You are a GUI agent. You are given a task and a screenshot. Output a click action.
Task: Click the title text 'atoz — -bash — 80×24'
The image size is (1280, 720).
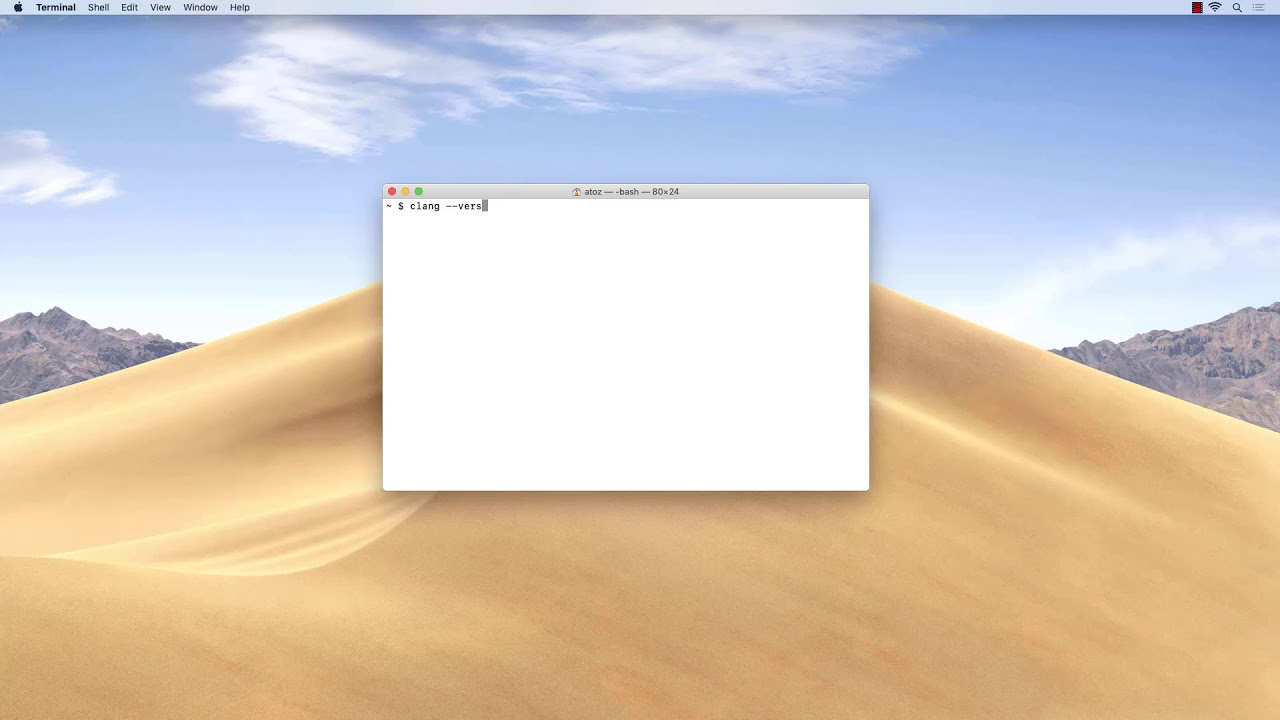point(632,191)
